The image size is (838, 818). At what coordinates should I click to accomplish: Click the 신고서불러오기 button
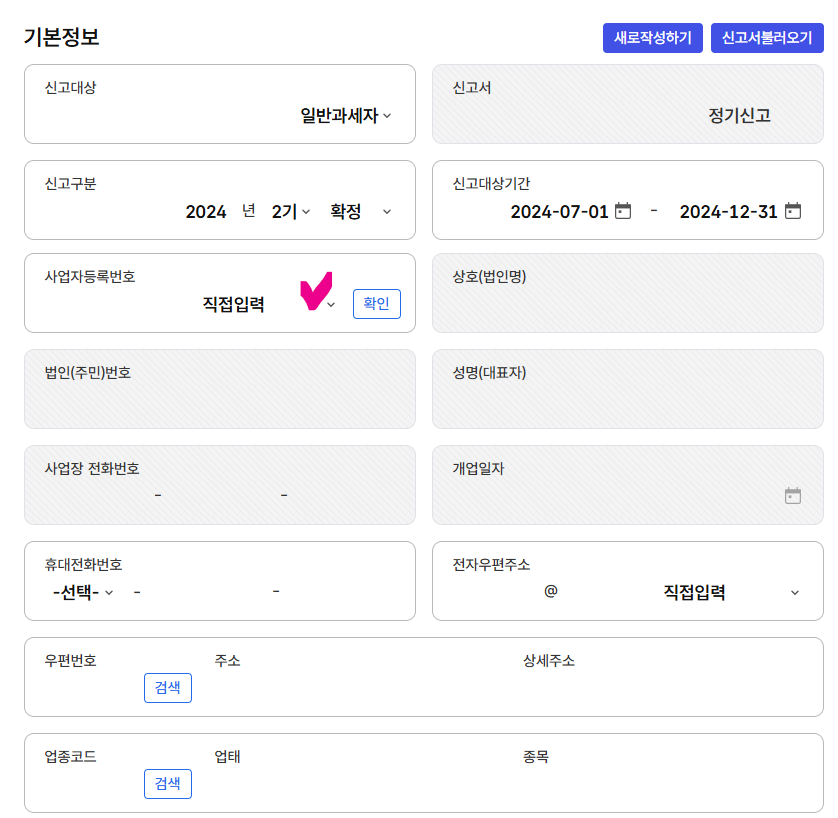[x=767, y=38]
